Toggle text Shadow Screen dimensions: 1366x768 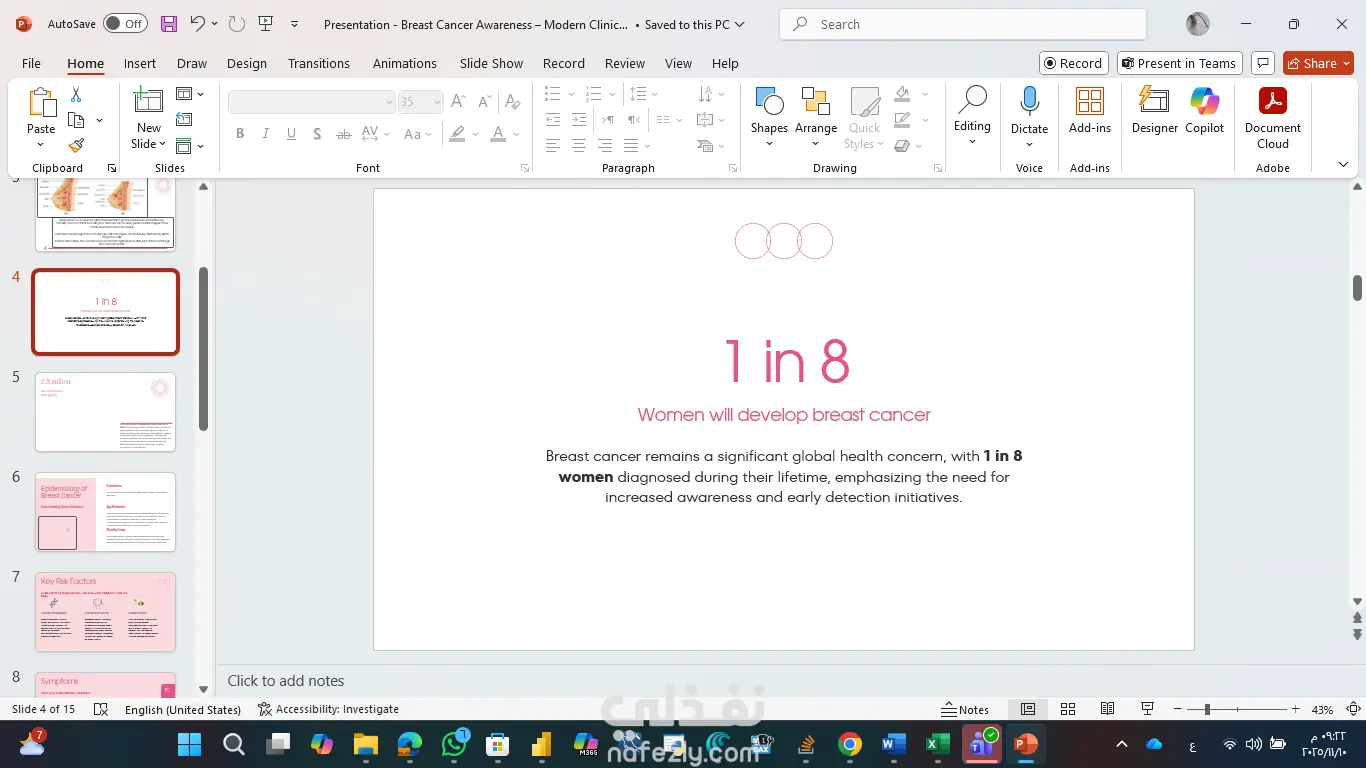[x=317, y=134]
